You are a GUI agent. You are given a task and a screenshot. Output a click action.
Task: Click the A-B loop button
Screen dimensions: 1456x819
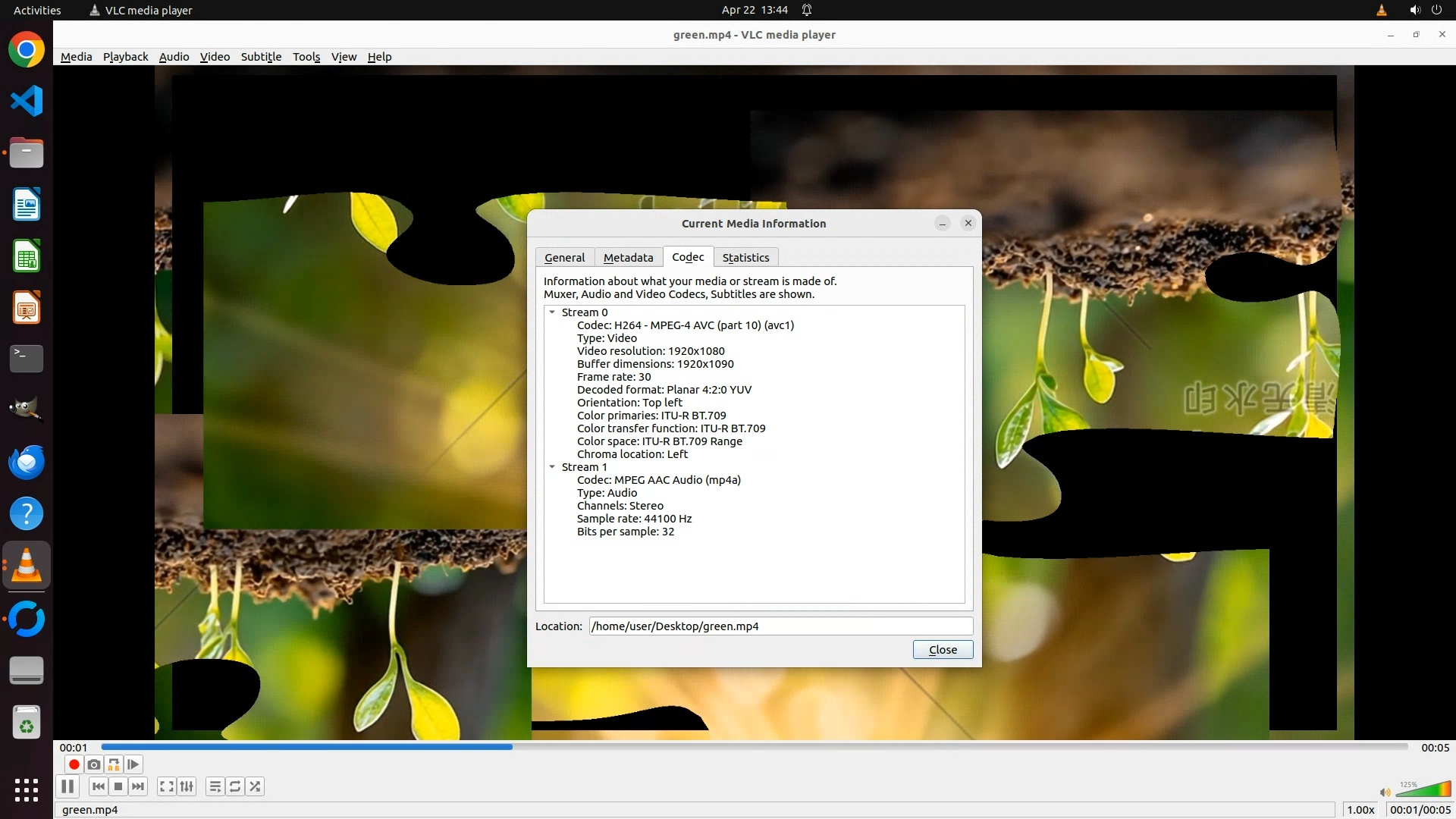[x=113, y=764]
